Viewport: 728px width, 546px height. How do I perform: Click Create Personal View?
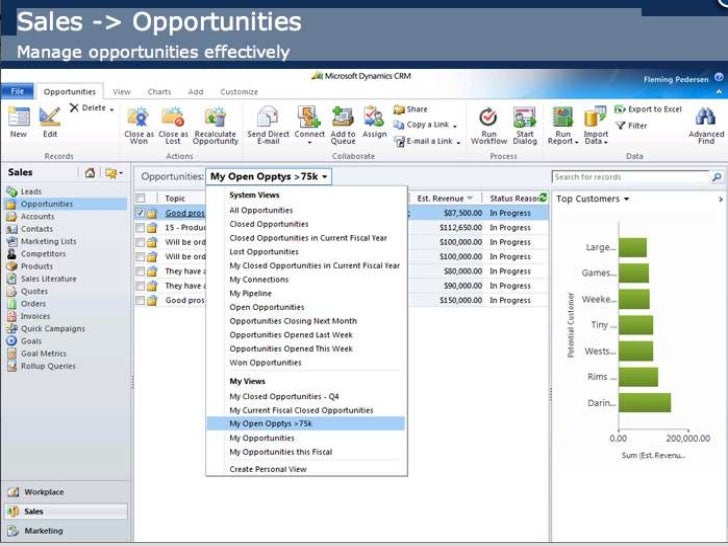coord(268,469)
